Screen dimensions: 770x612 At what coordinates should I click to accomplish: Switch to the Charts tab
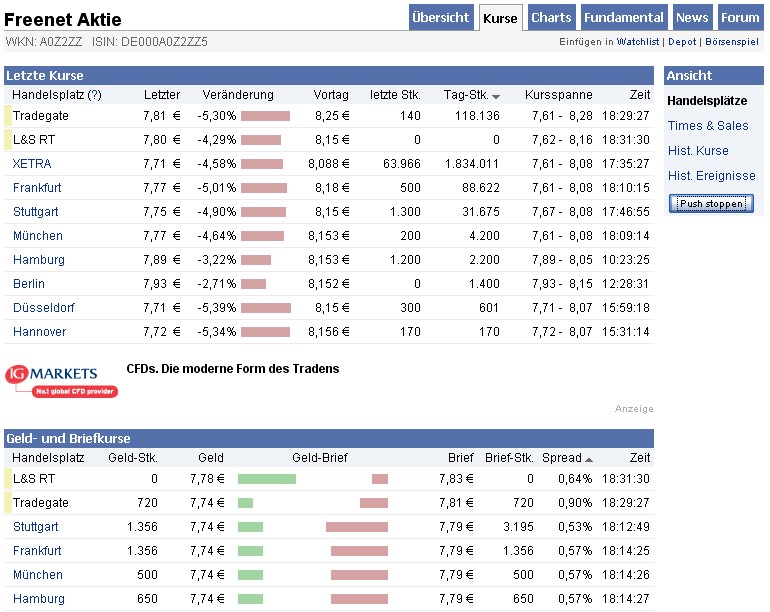click(x=551, y=18)
